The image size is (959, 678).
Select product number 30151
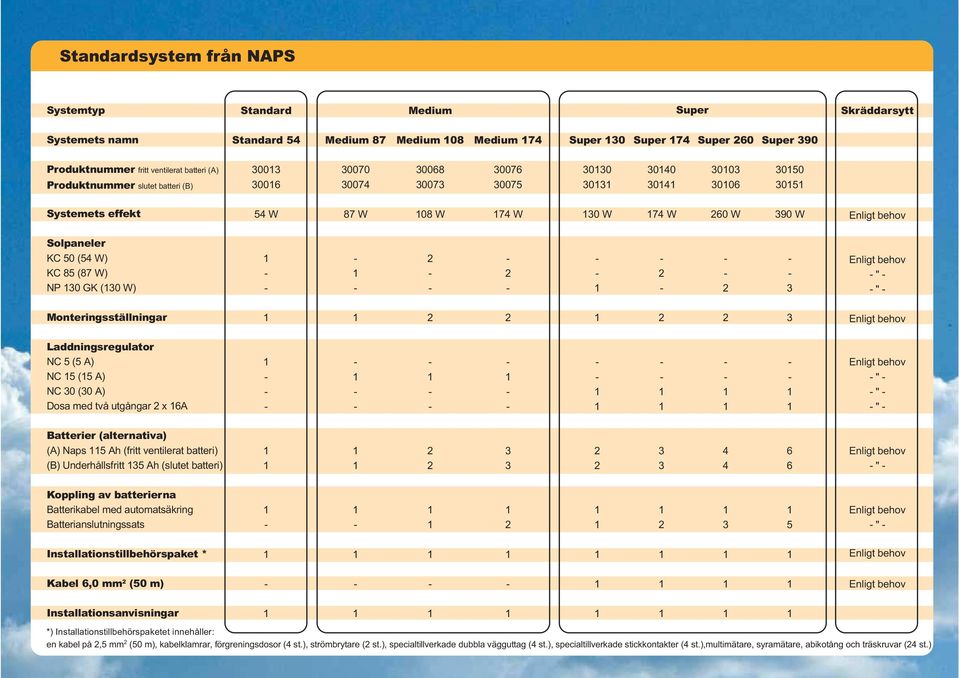[790, 185]
